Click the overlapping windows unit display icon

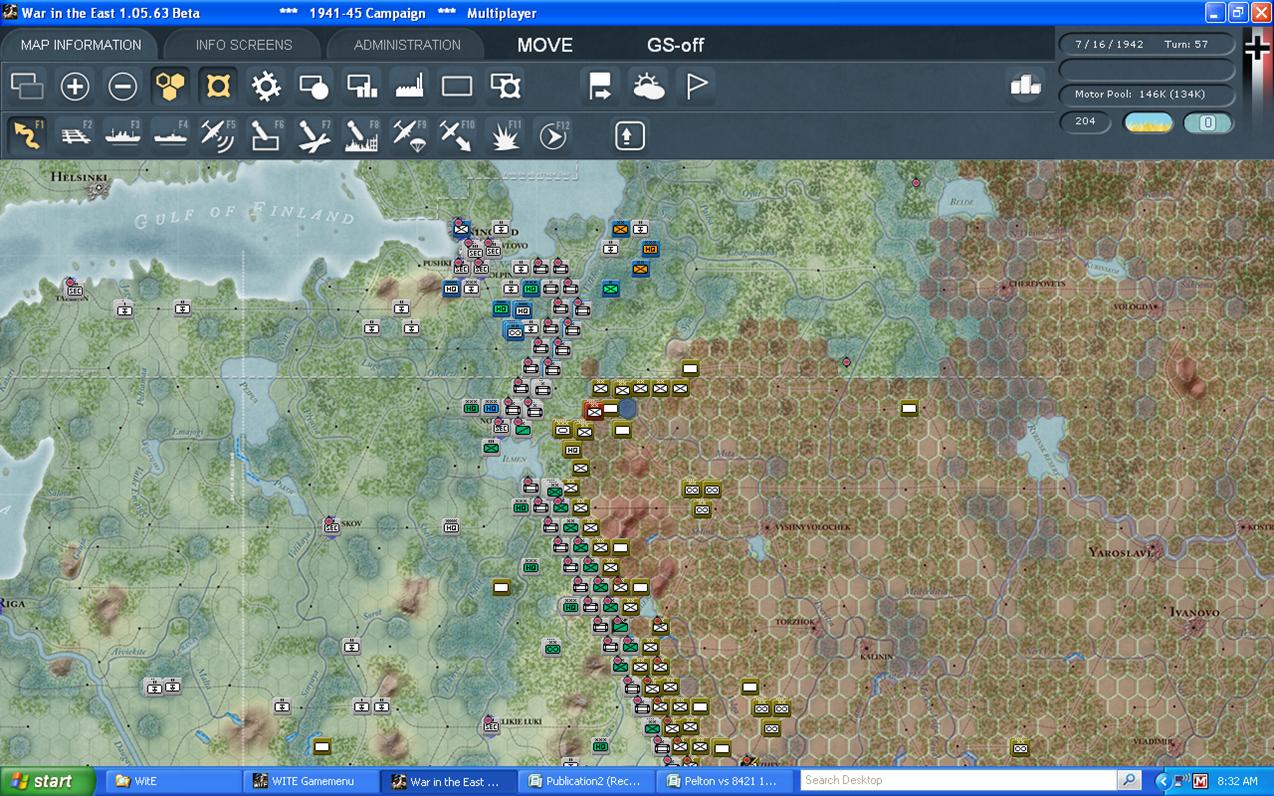tap(27, 87)
